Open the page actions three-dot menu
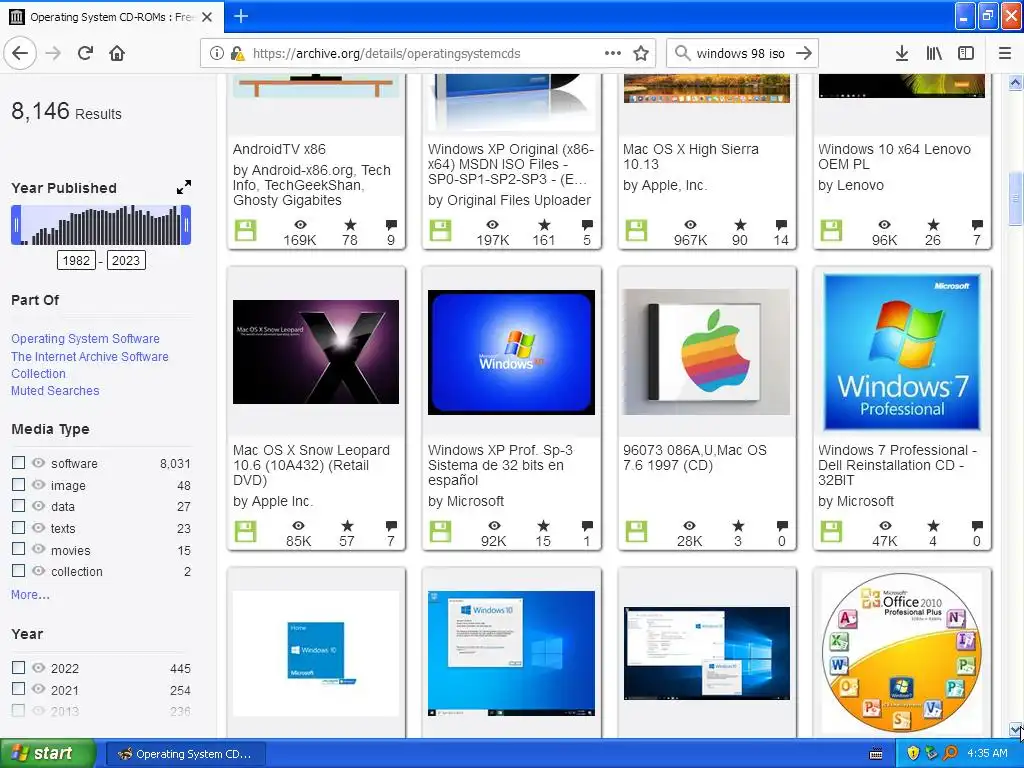The image size is (1024, 768). (x=613, y=53)
